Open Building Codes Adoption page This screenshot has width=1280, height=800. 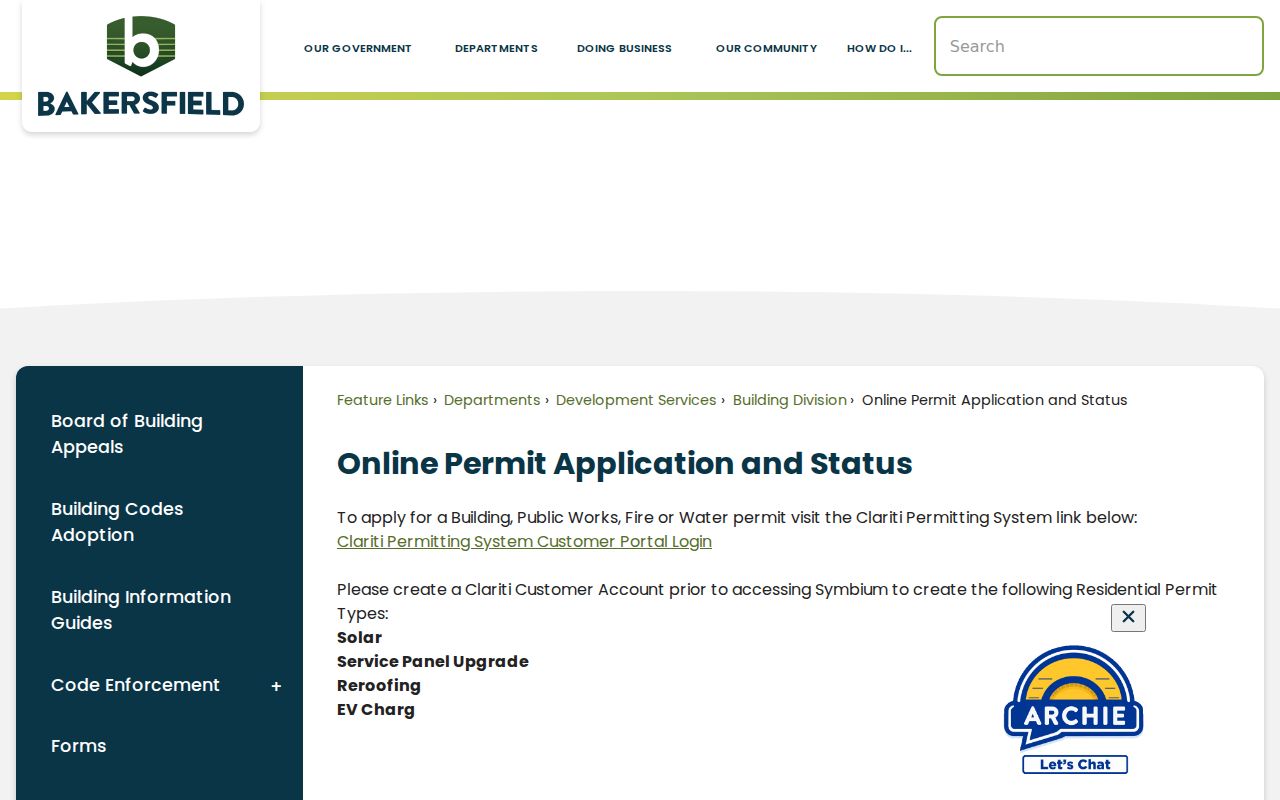[117, 522]
